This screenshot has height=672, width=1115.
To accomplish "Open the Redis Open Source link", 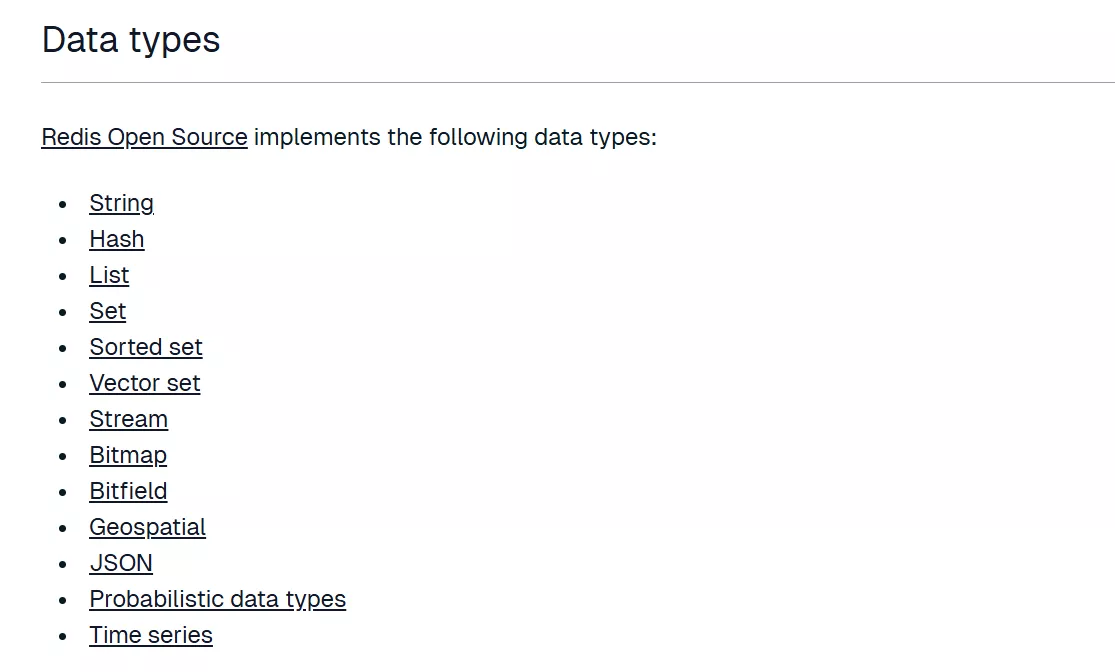I will coord(144,137).
